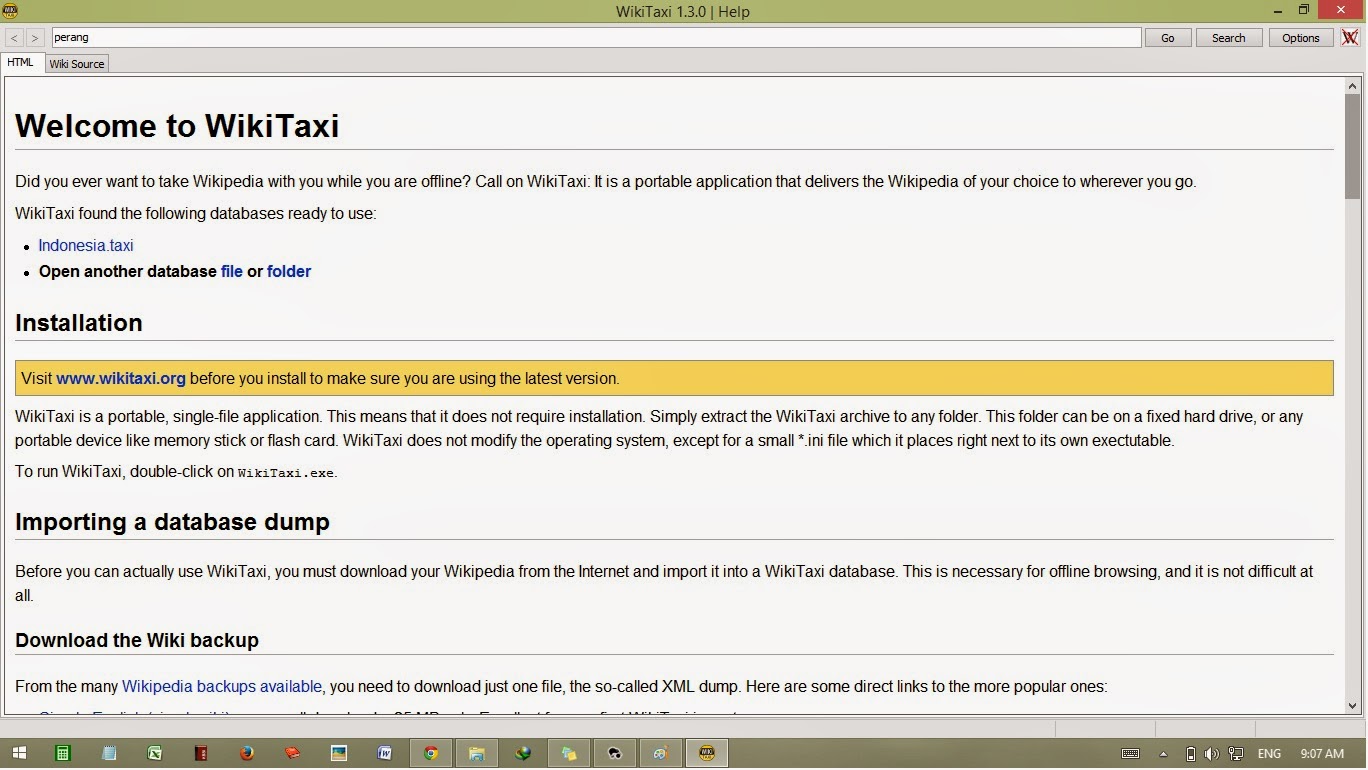Click the 'Download the Wiki backup' heading
The height and width of the screenshot is (770, 1368).
coord(137,640)
